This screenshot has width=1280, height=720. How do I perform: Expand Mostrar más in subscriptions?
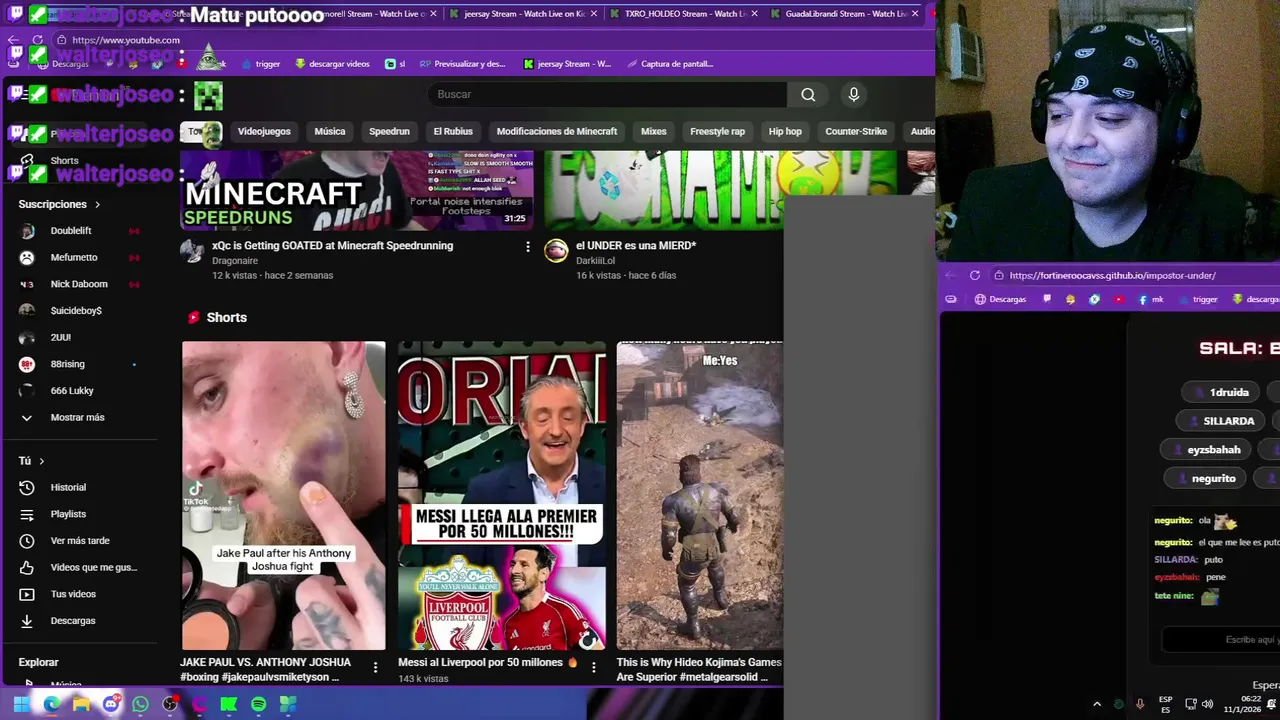pyautogui.click(x=77, y=417)
